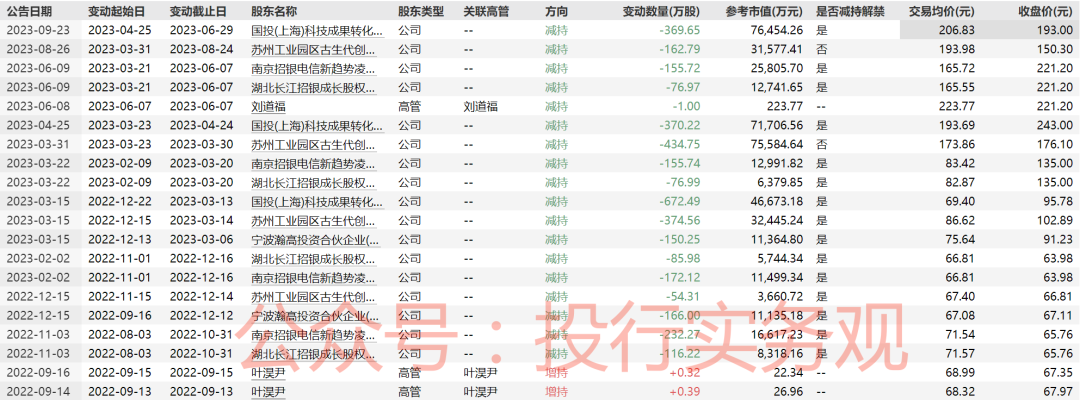Viewport: 1080px width, 400px height.
Task: Click closing price 176.10
Action: [1057, 145]
